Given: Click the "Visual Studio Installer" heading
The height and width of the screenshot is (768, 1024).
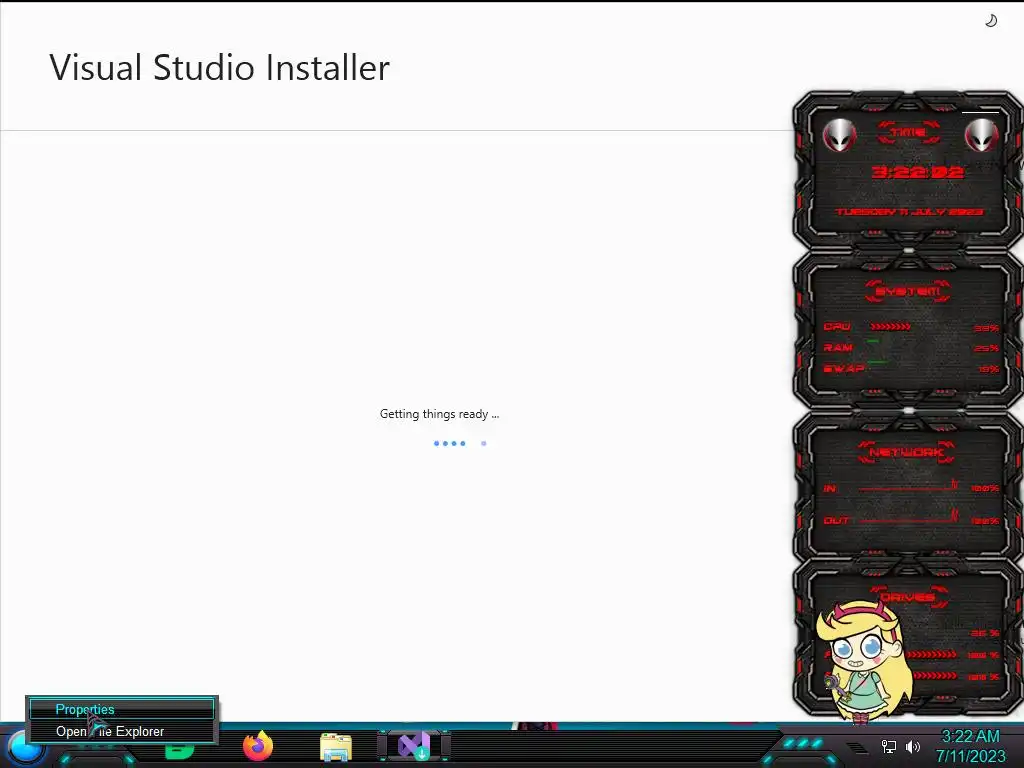Looking at the screenshot, I should [219, 67].
